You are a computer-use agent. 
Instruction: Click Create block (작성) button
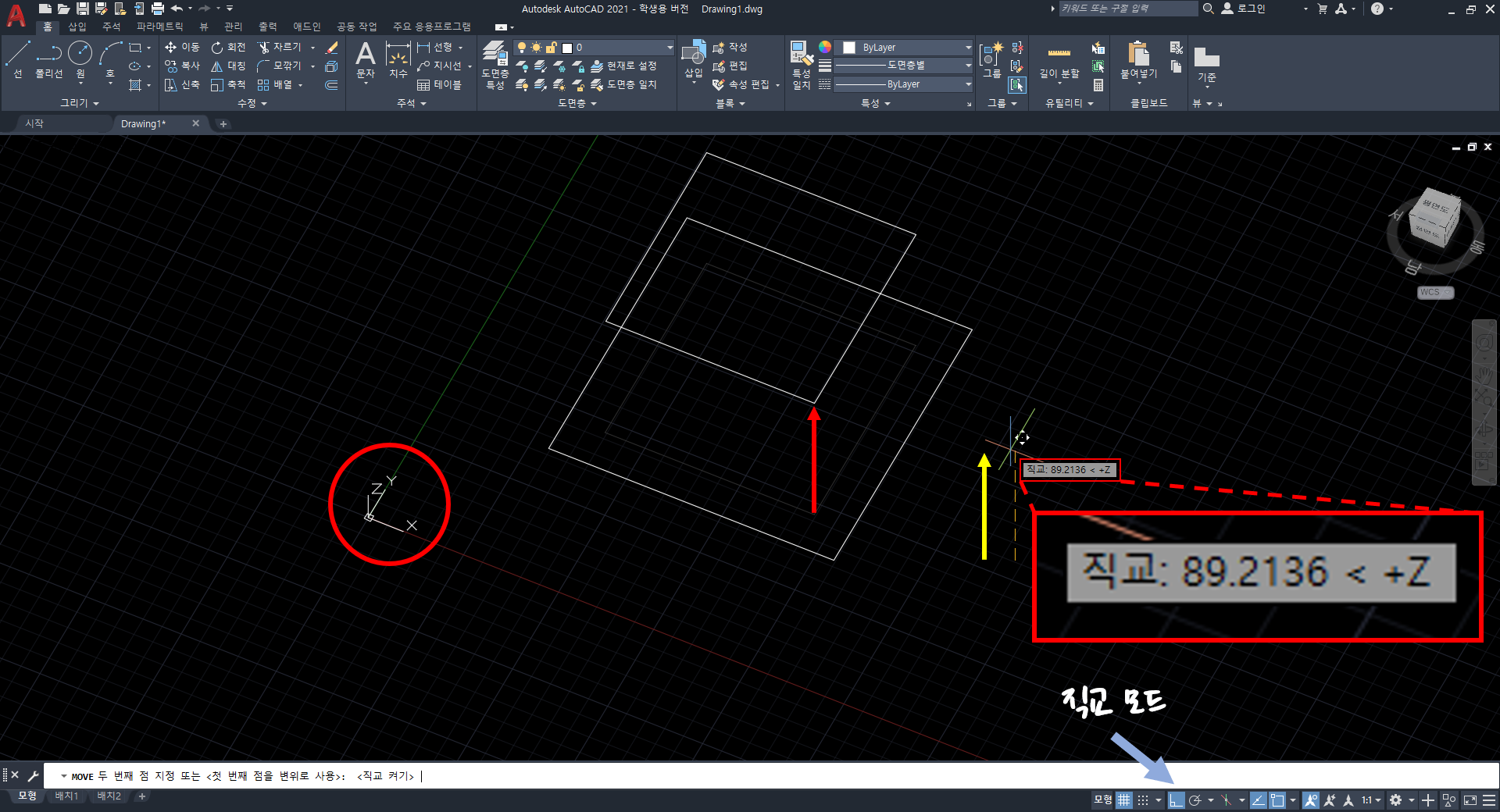coord(730,48)
